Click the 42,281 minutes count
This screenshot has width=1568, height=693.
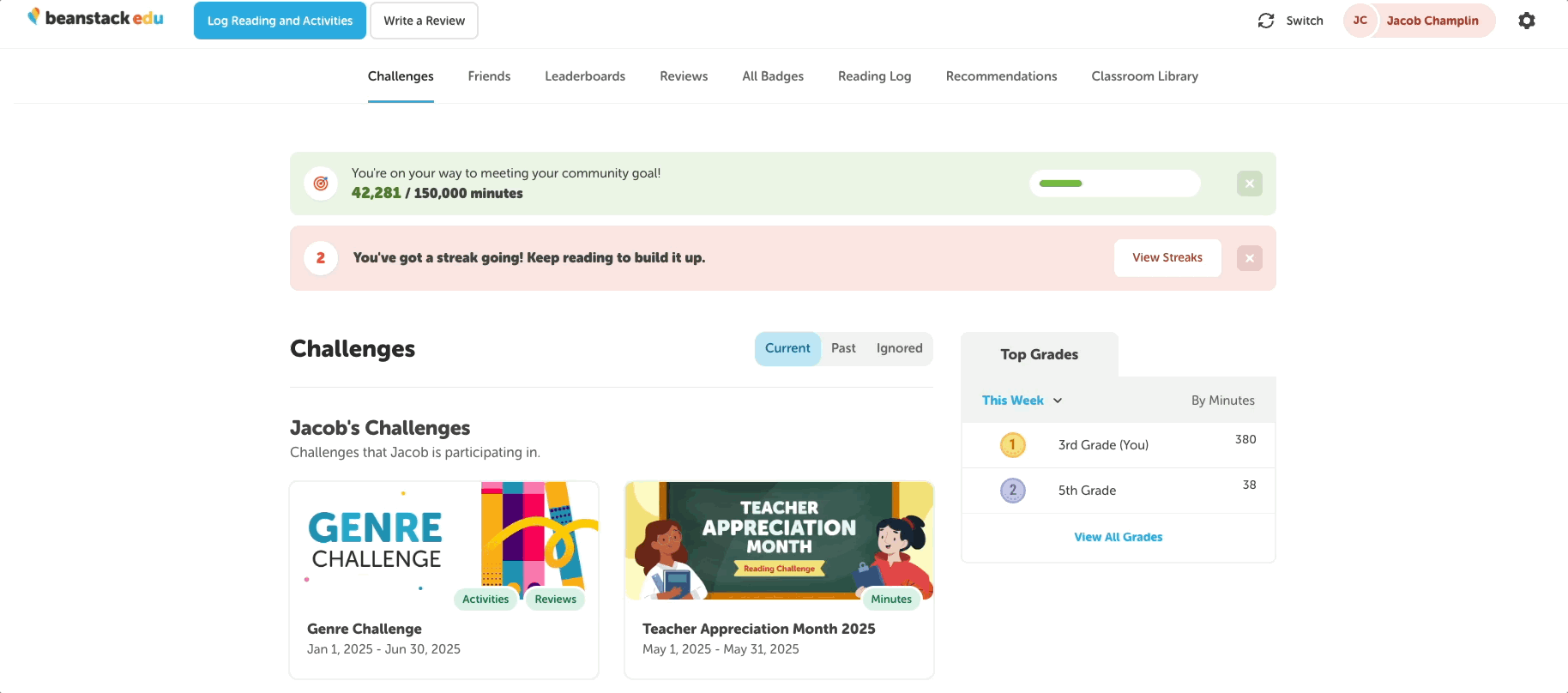pos(376,193)
